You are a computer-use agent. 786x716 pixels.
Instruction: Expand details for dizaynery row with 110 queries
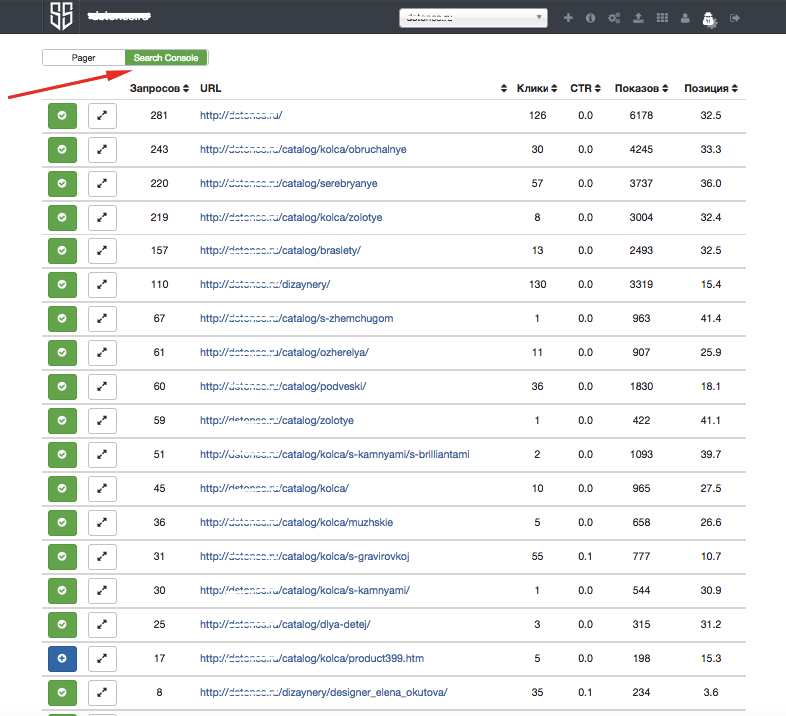click(x=102, y=285)
